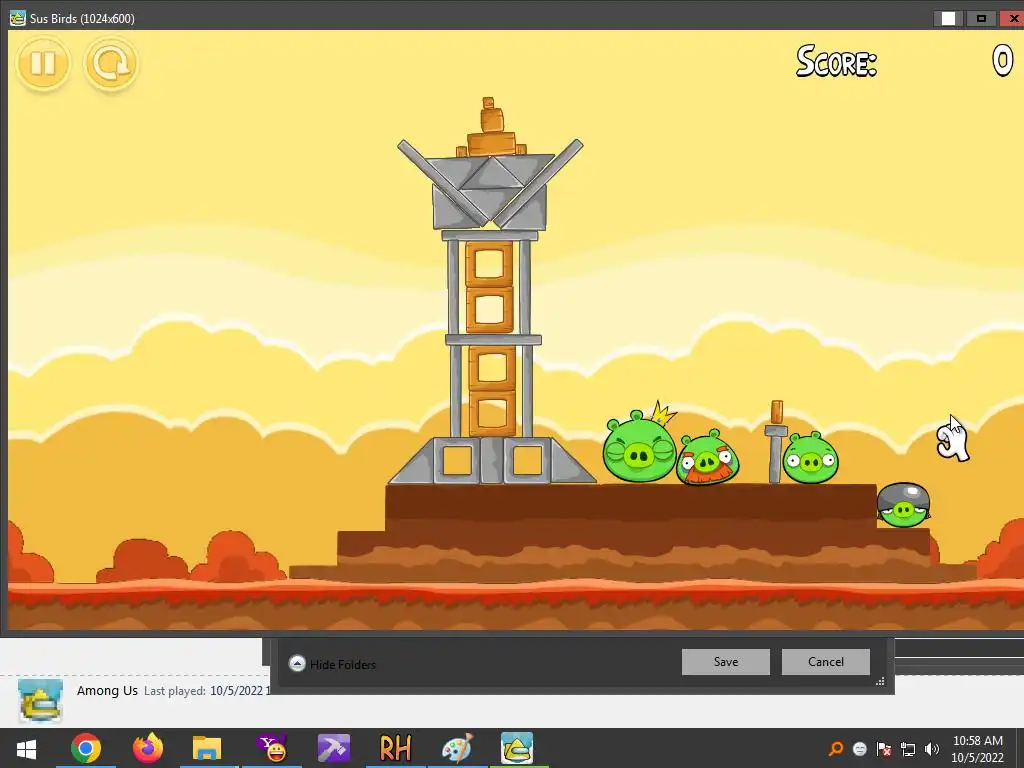The height and width of the screenshot is (768, 1024).
Task: Switch to the Sus Birds app taskbar icon
Action: (517, 748)
